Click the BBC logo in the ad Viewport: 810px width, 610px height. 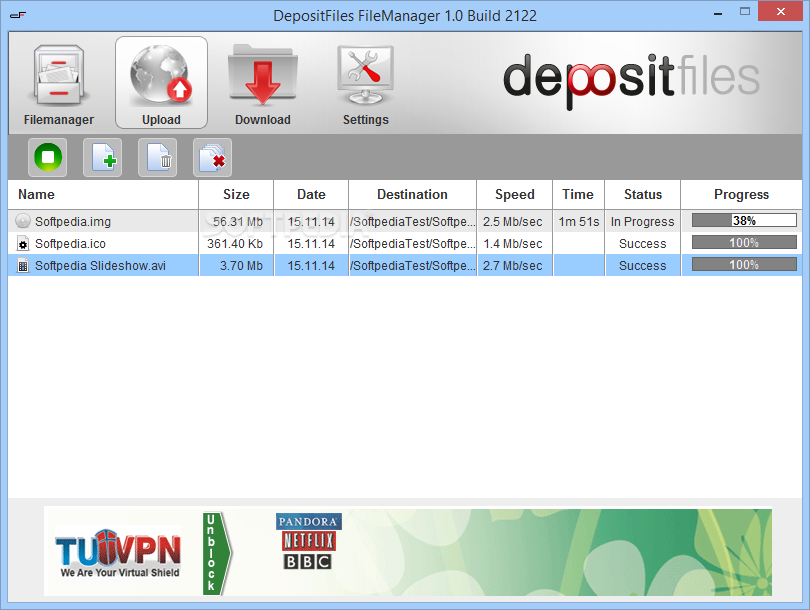[x=307, y=561]
